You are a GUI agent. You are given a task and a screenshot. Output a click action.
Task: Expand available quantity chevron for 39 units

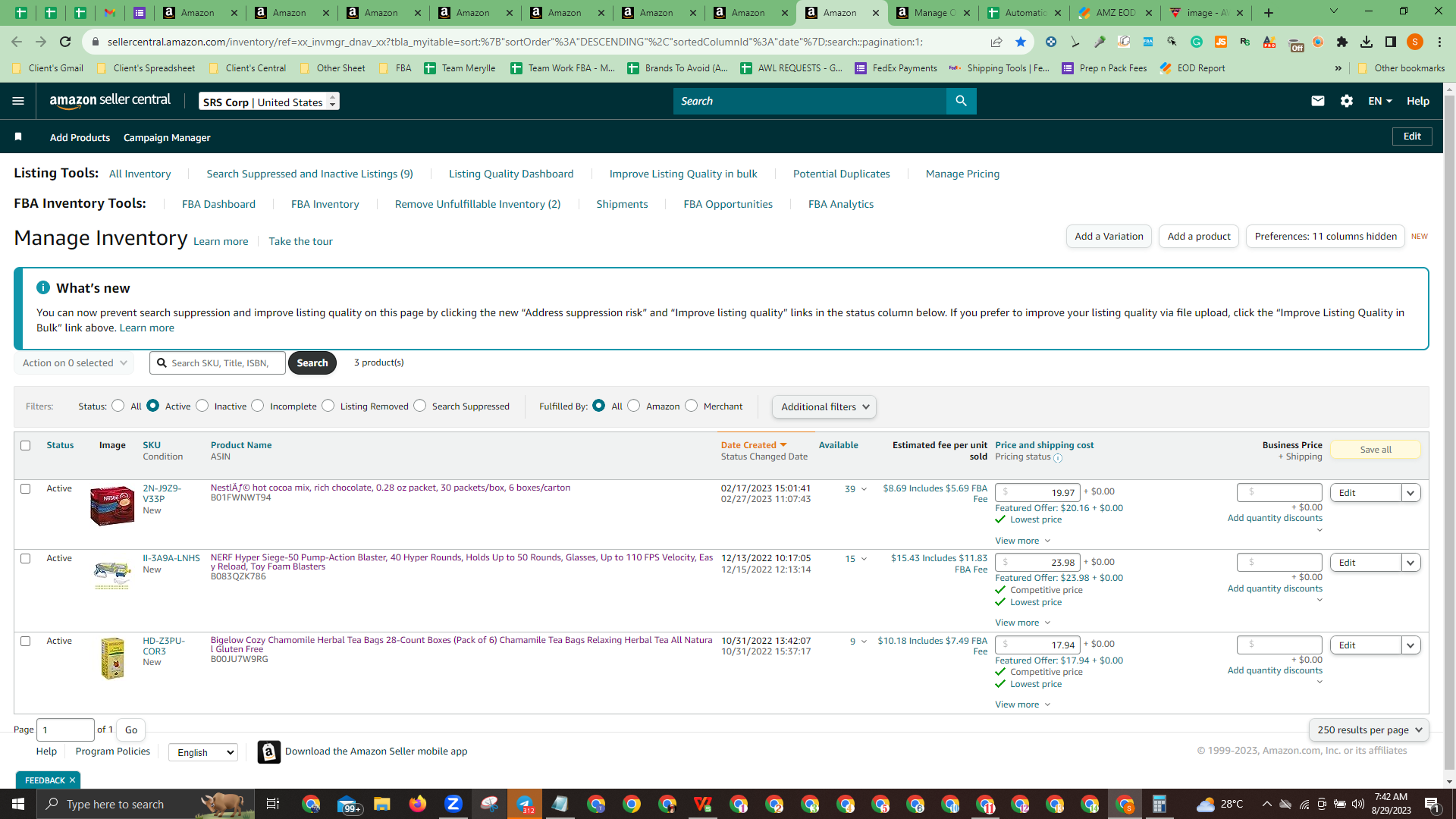pos(864,489)
